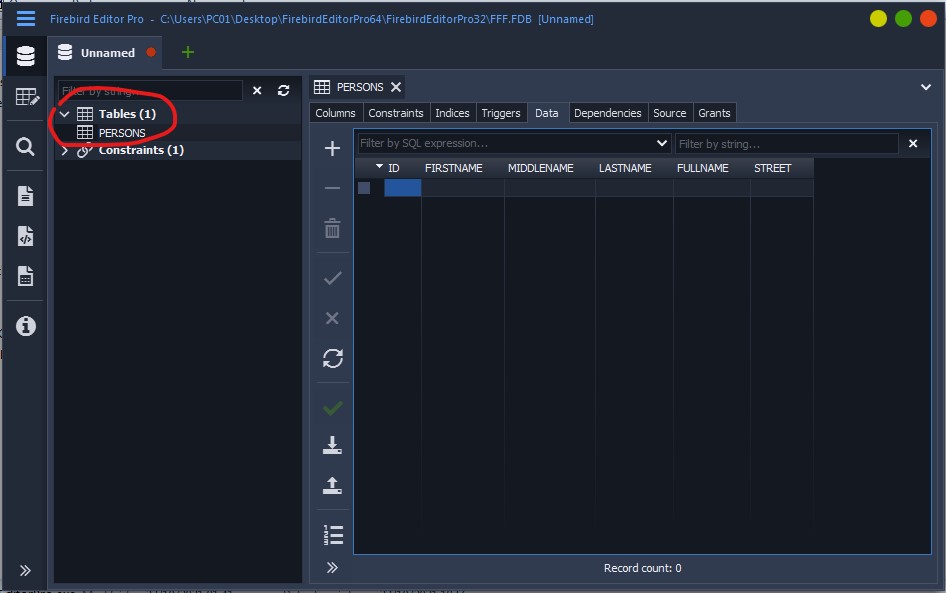946x593 pixels.
Task: Open the search tool in sidebar
Action: (25, 146)
